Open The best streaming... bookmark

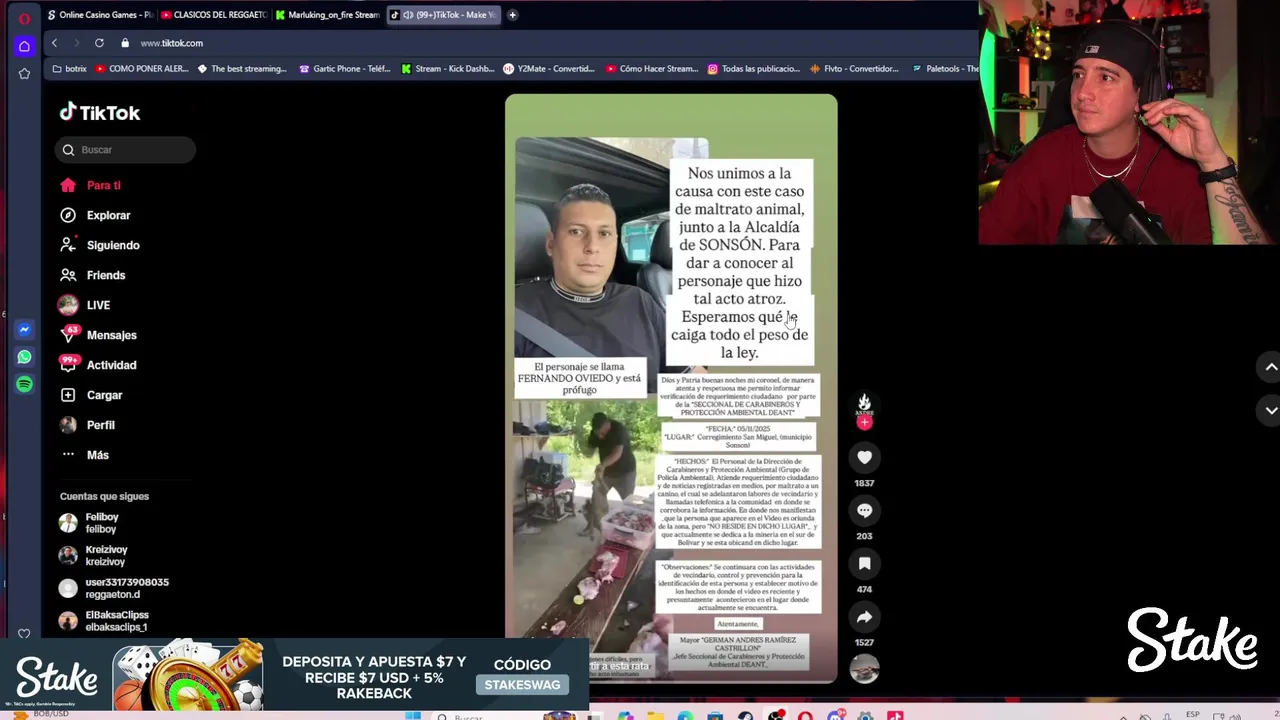pos(242,69)
